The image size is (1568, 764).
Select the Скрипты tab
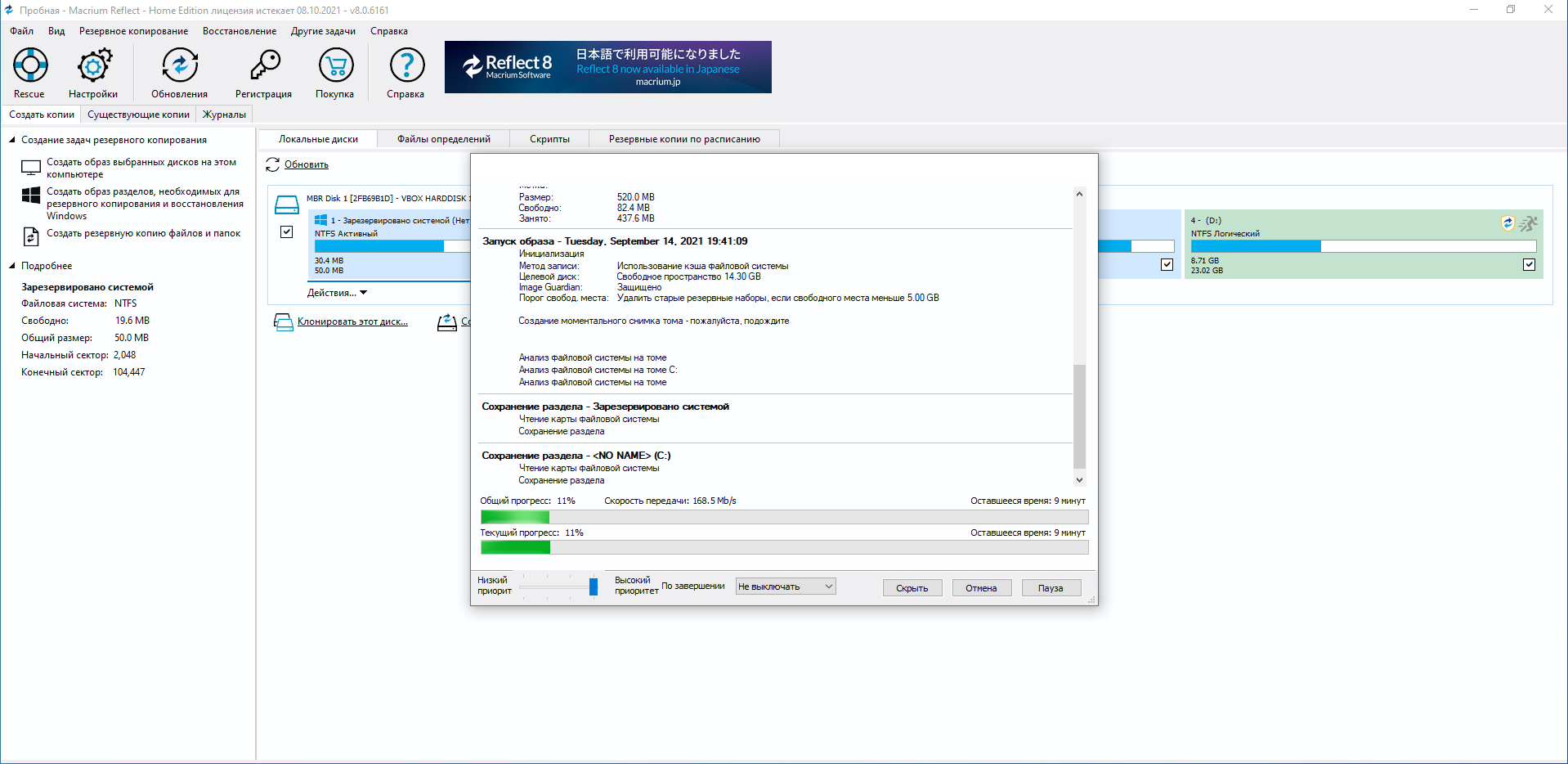pos(549,139)
